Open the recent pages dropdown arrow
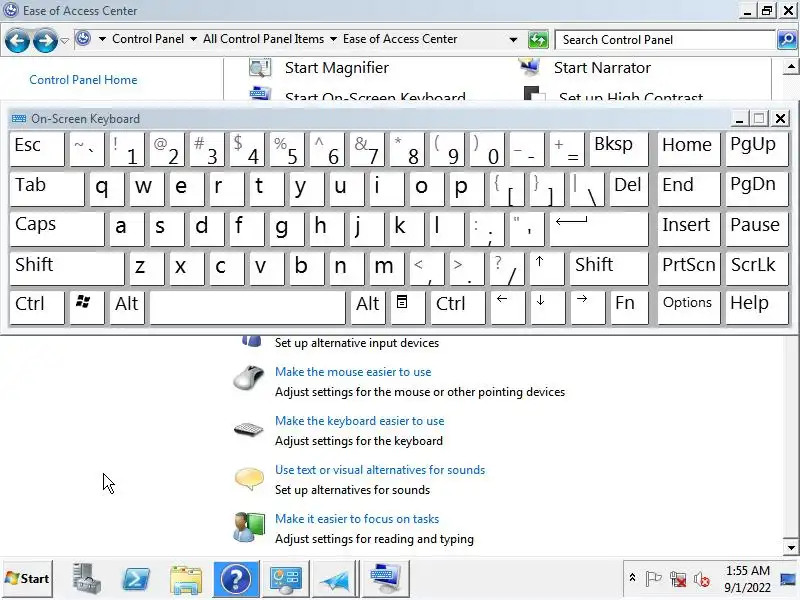The width and height of the screenshot is (800, 600). (64, 40)
